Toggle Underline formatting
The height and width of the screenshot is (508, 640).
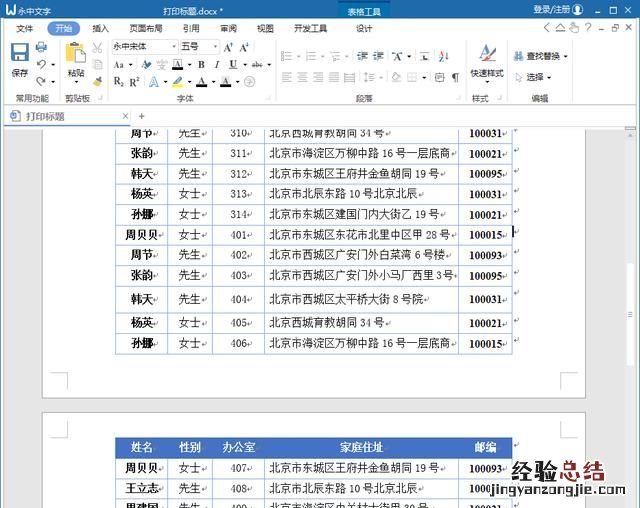233,64
